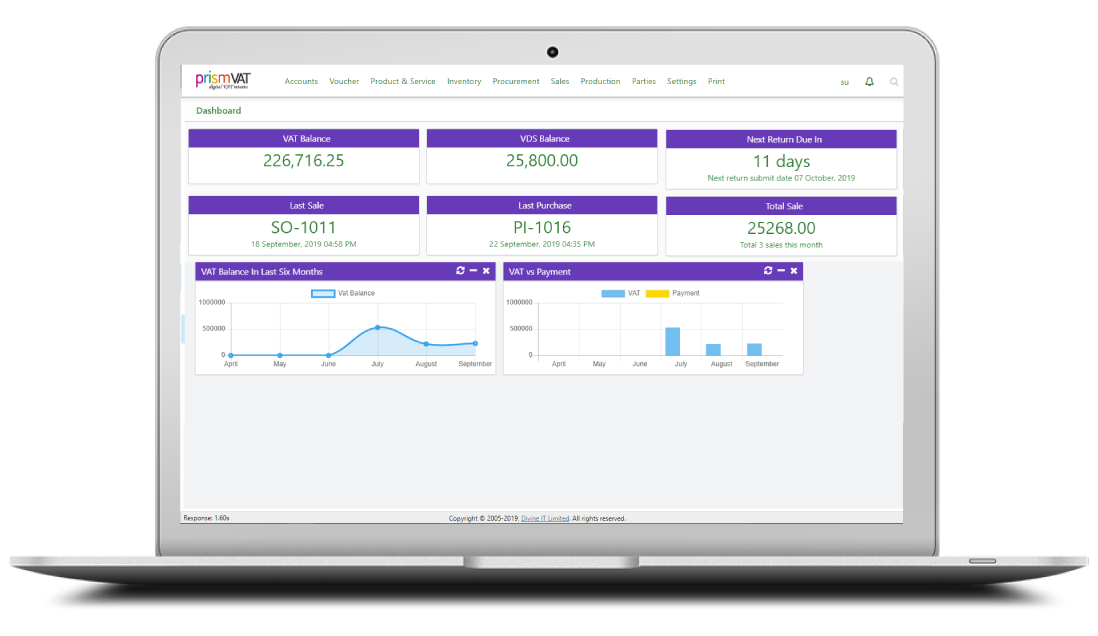Open the su user menu
This screenshot has width=1098, height=636.
click(x=844, y=82)
